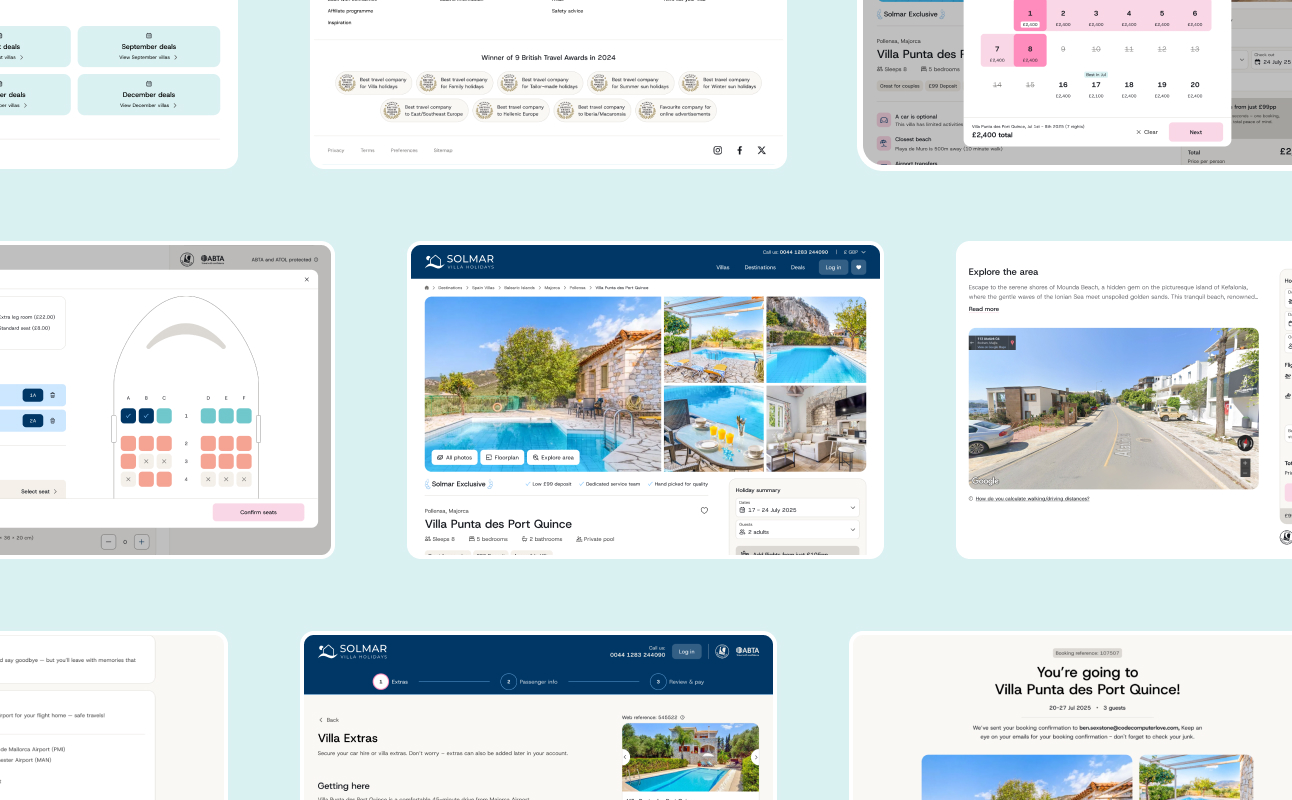
Task: Click Read more under Explore the area
Action: (983, 309)
